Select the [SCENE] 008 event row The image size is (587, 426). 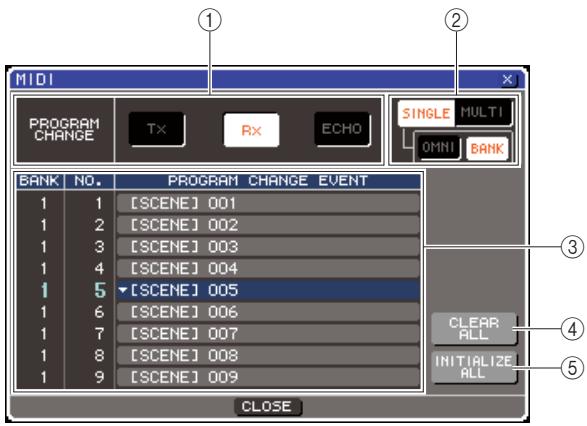point(268,355)
